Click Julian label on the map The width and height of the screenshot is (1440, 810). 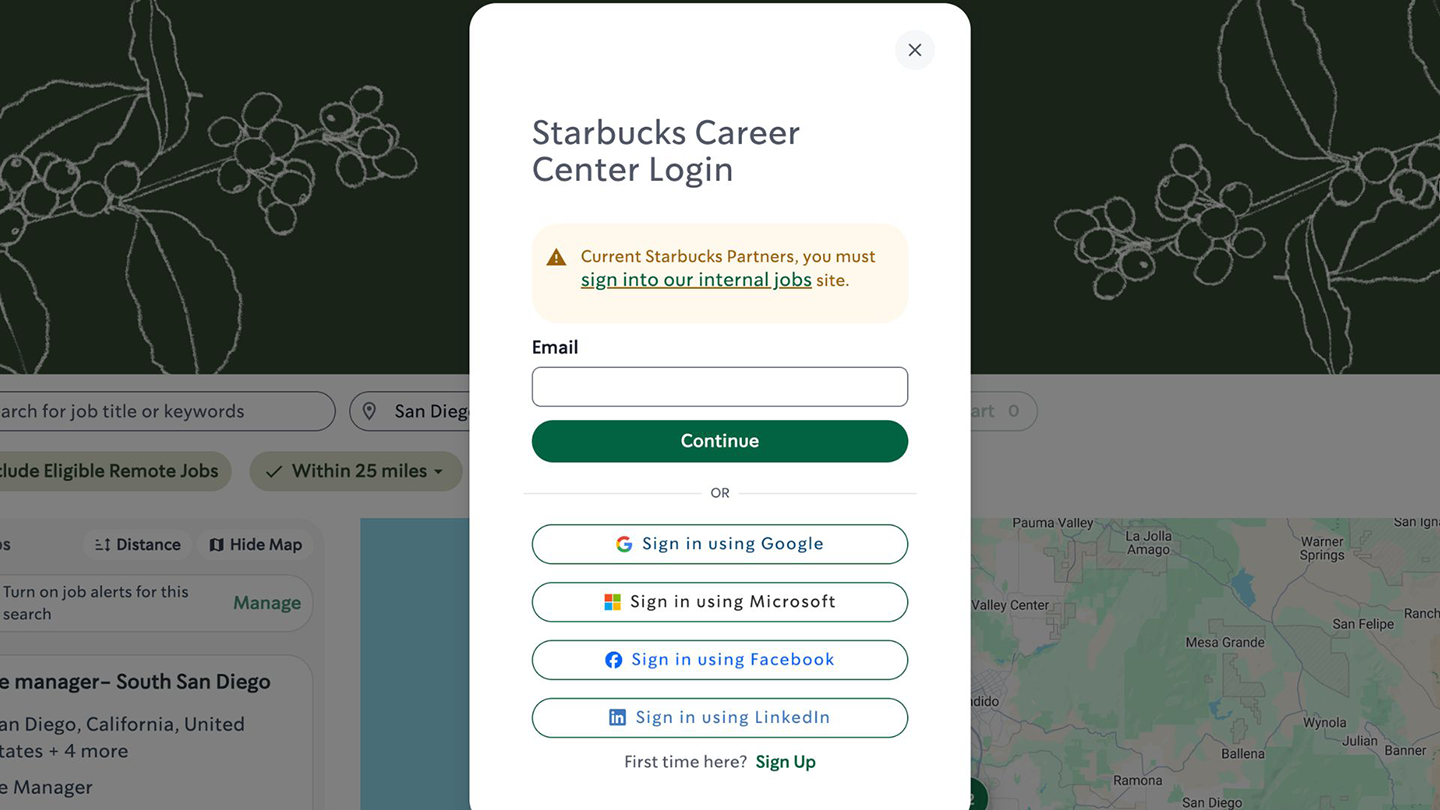[x=1360, y=741]
